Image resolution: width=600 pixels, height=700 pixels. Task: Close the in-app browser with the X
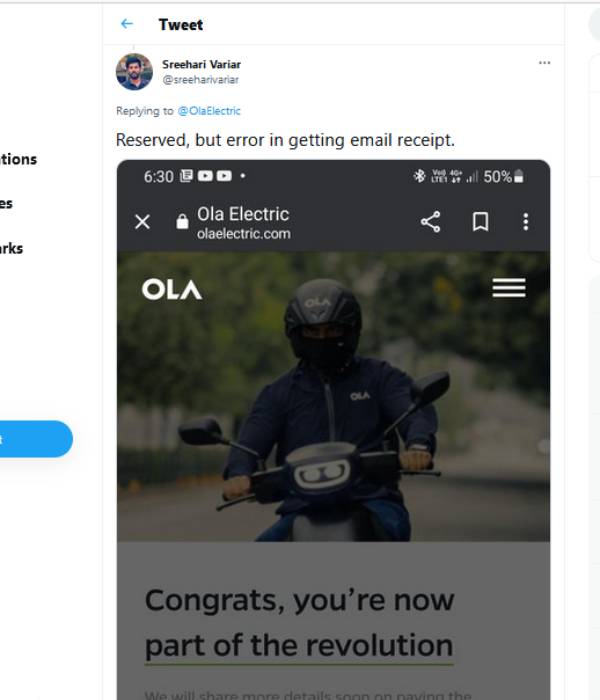142,222
